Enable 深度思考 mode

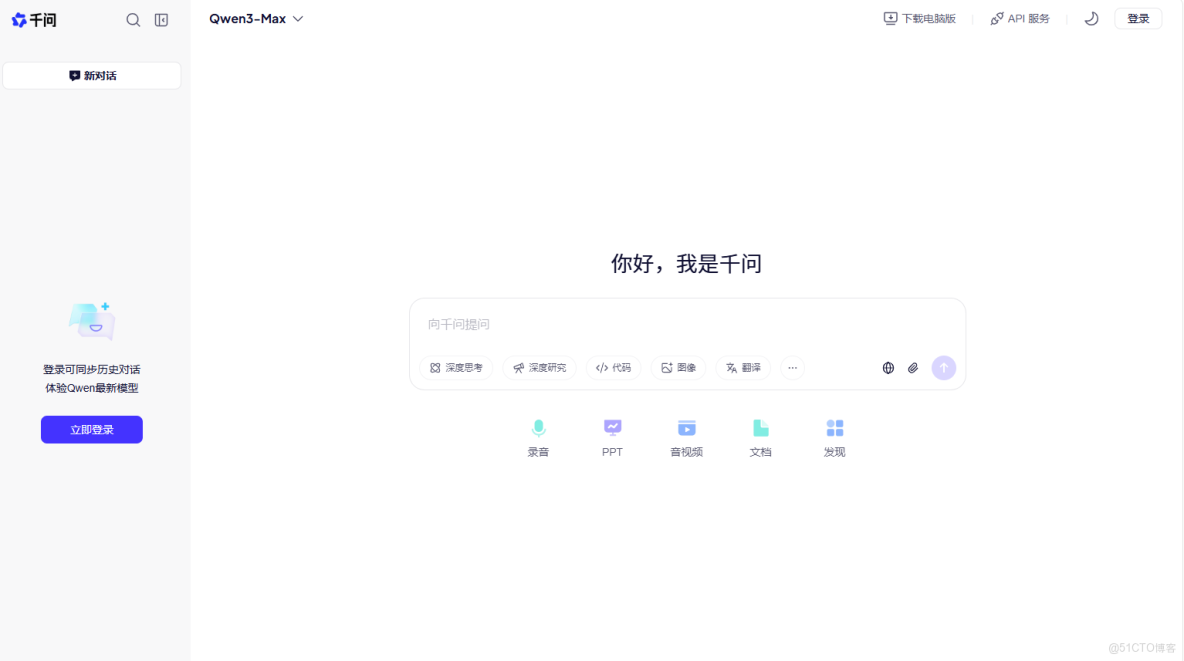(456, 367)
